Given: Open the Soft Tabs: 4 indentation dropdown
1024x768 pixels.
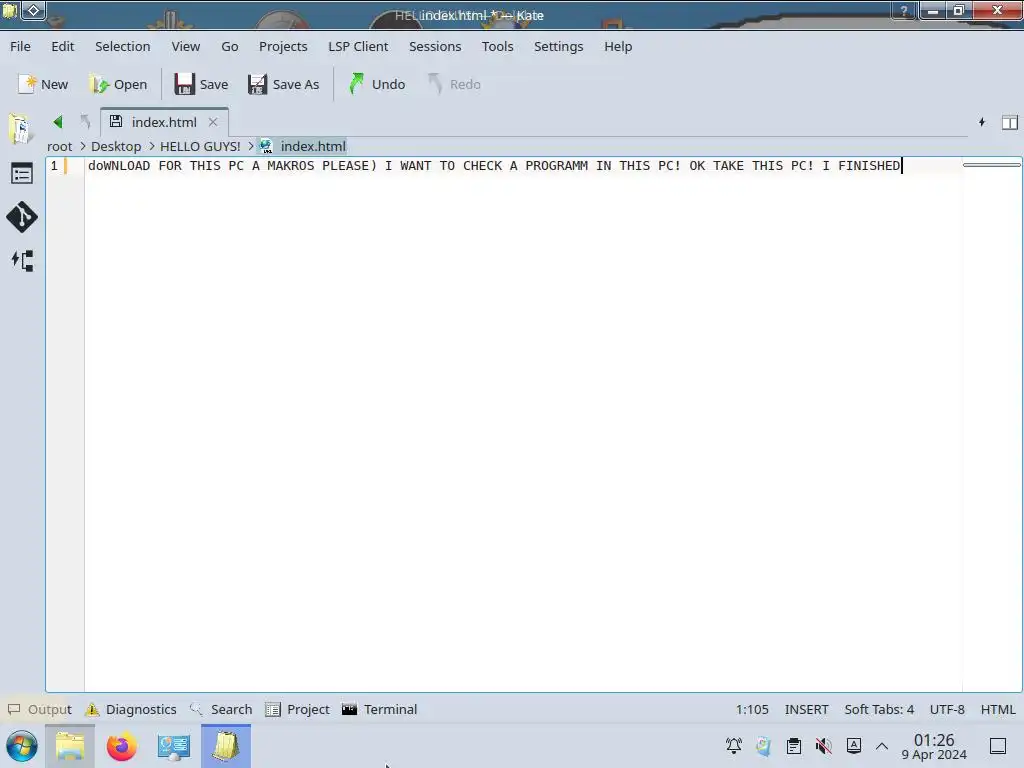Looking at the screenshot, I should point(879,710).
